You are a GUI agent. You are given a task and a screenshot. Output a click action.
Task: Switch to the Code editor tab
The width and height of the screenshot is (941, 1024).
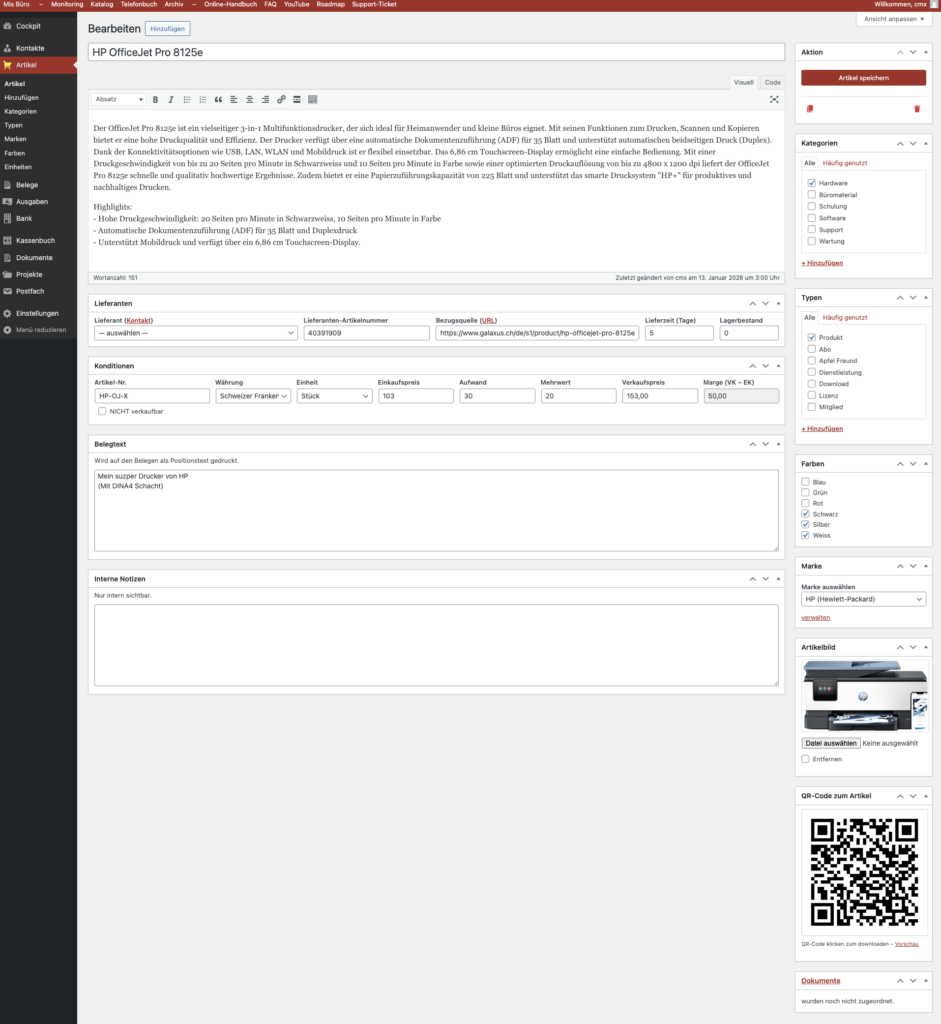click(x=772, y=82)
